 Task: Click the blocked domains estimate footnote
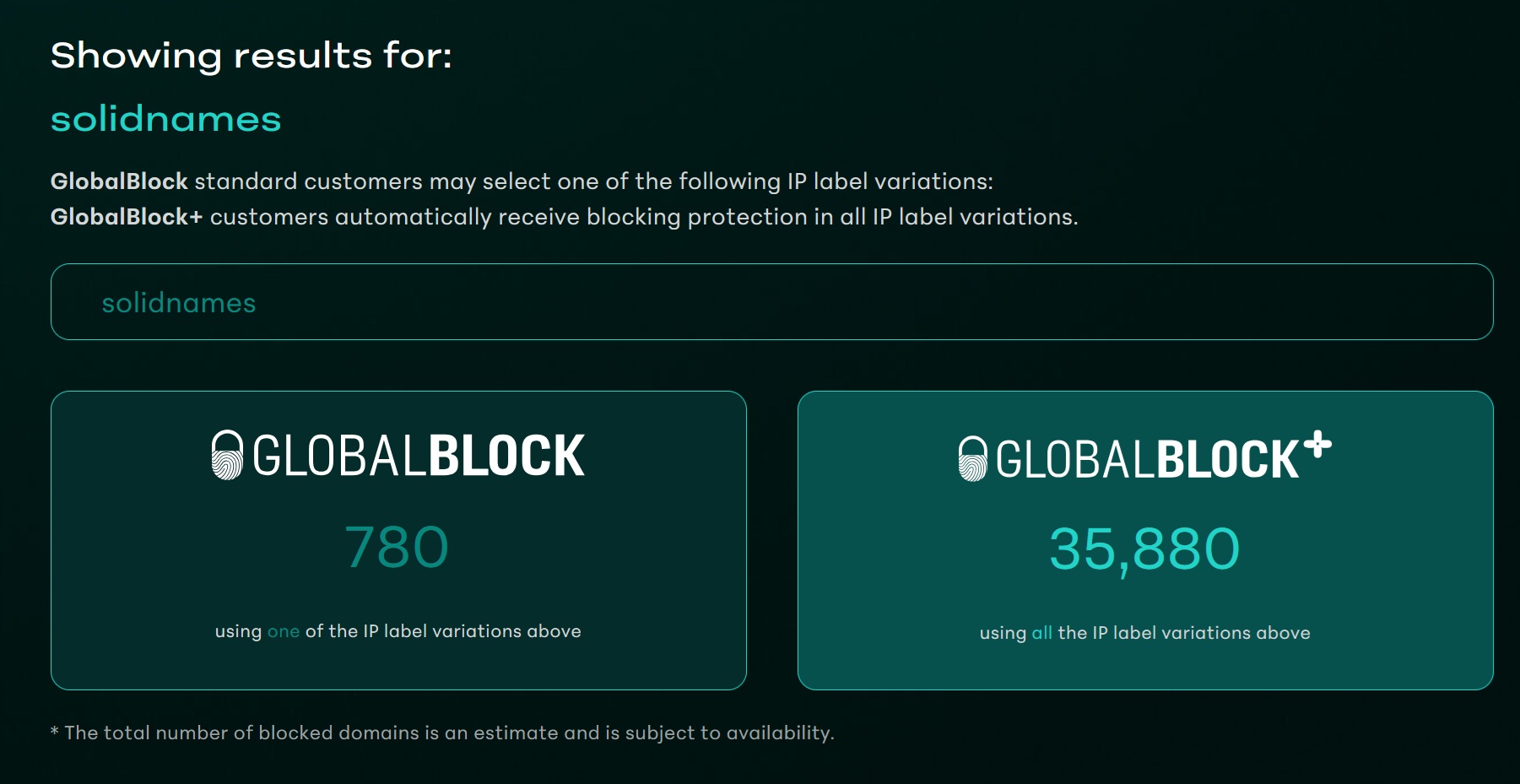tap(443, 733)
